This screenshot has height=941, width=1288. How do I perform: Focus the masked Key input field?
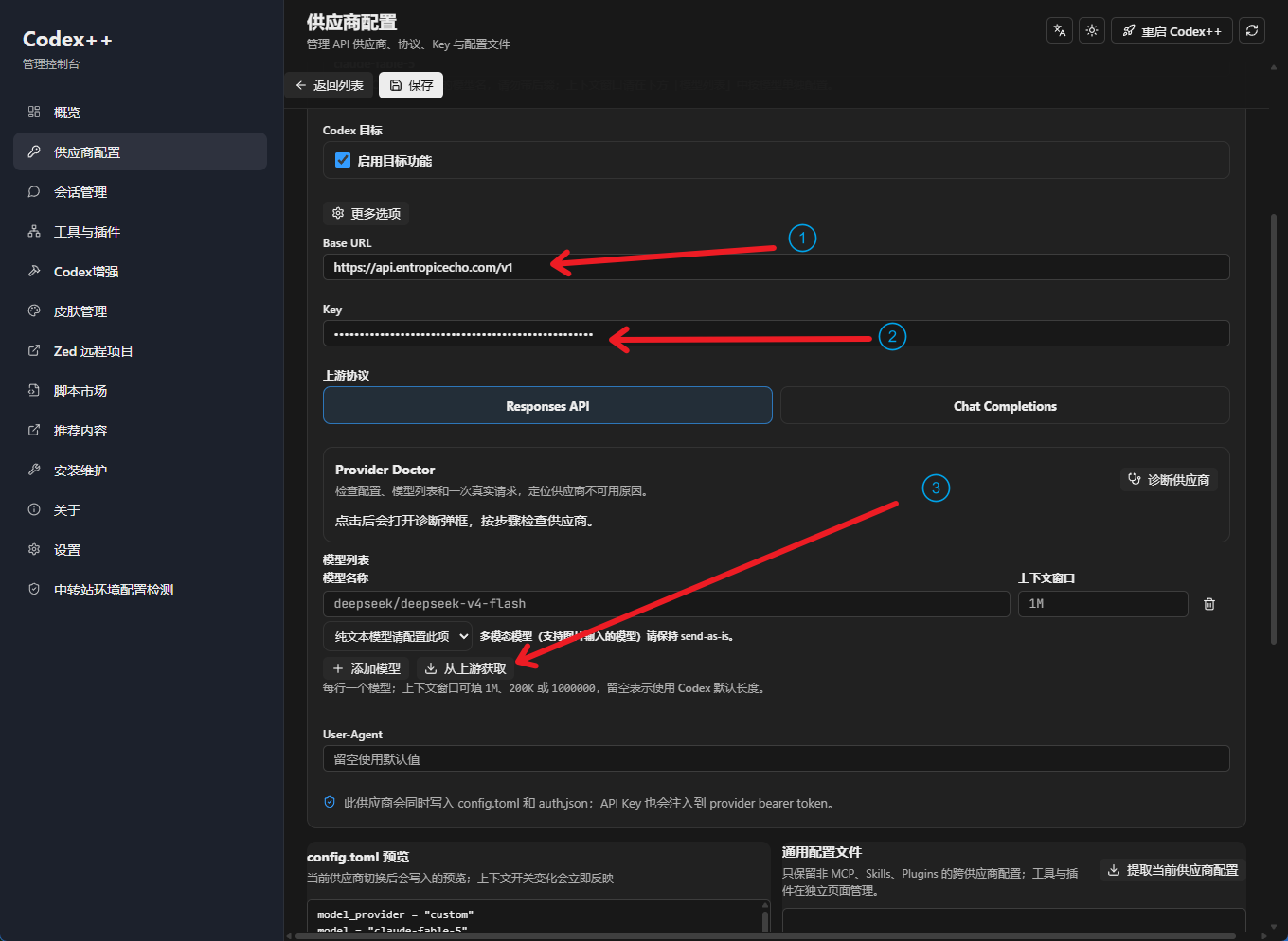pos(776,333)
